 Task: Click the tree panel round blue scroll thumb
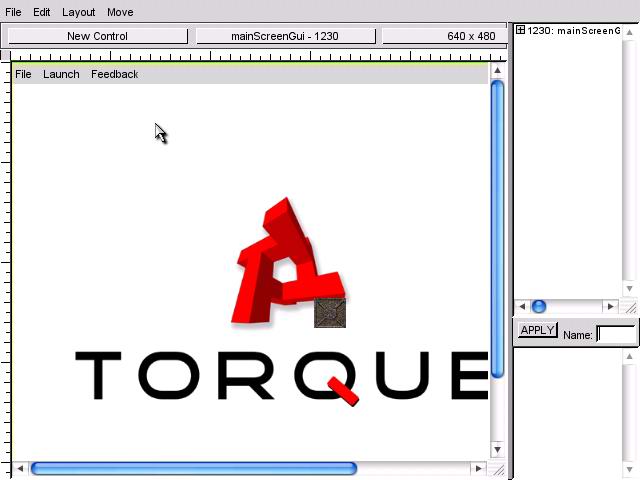539,306
